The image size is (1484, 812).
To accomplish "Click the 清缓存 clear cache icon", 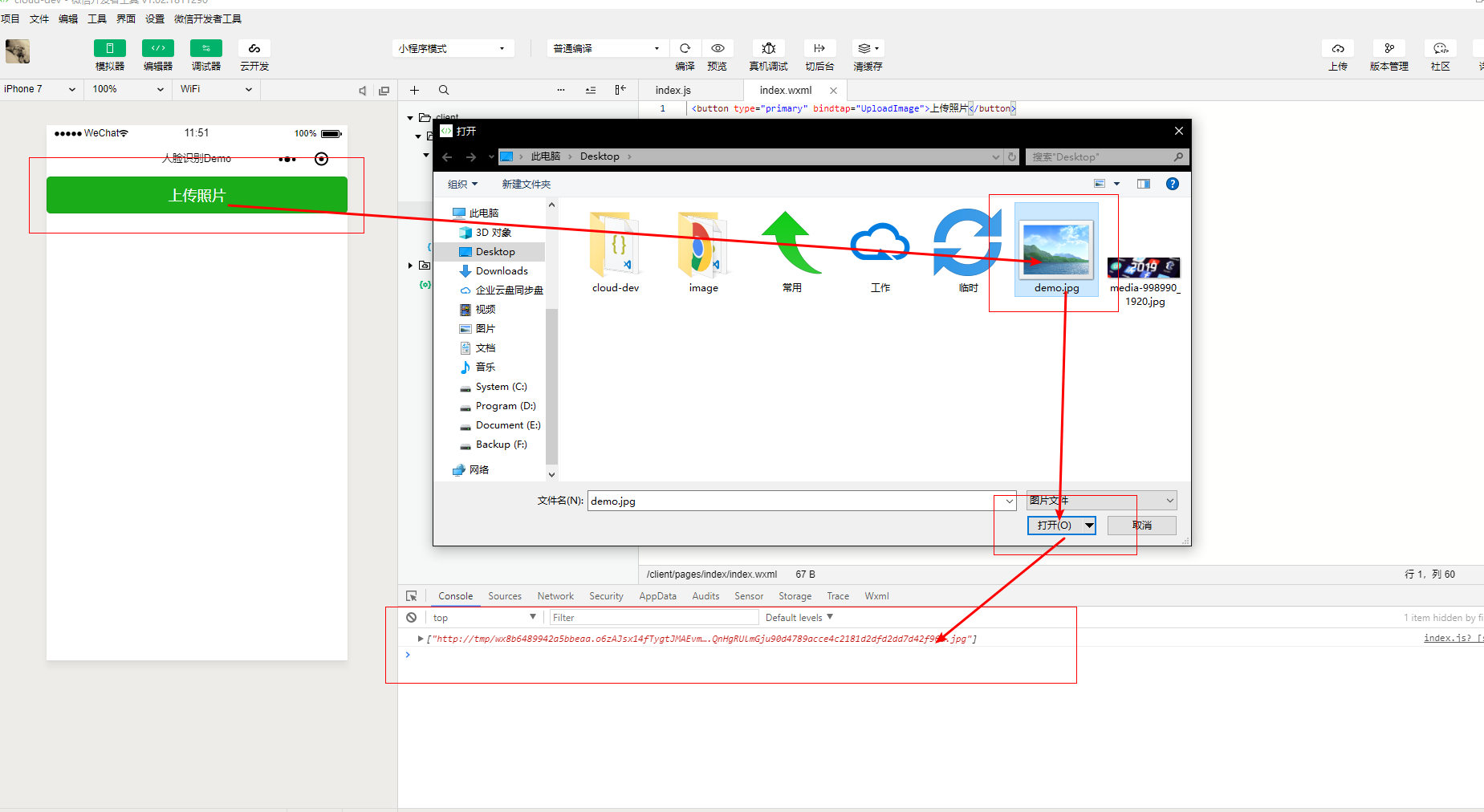I will [867, 49].
